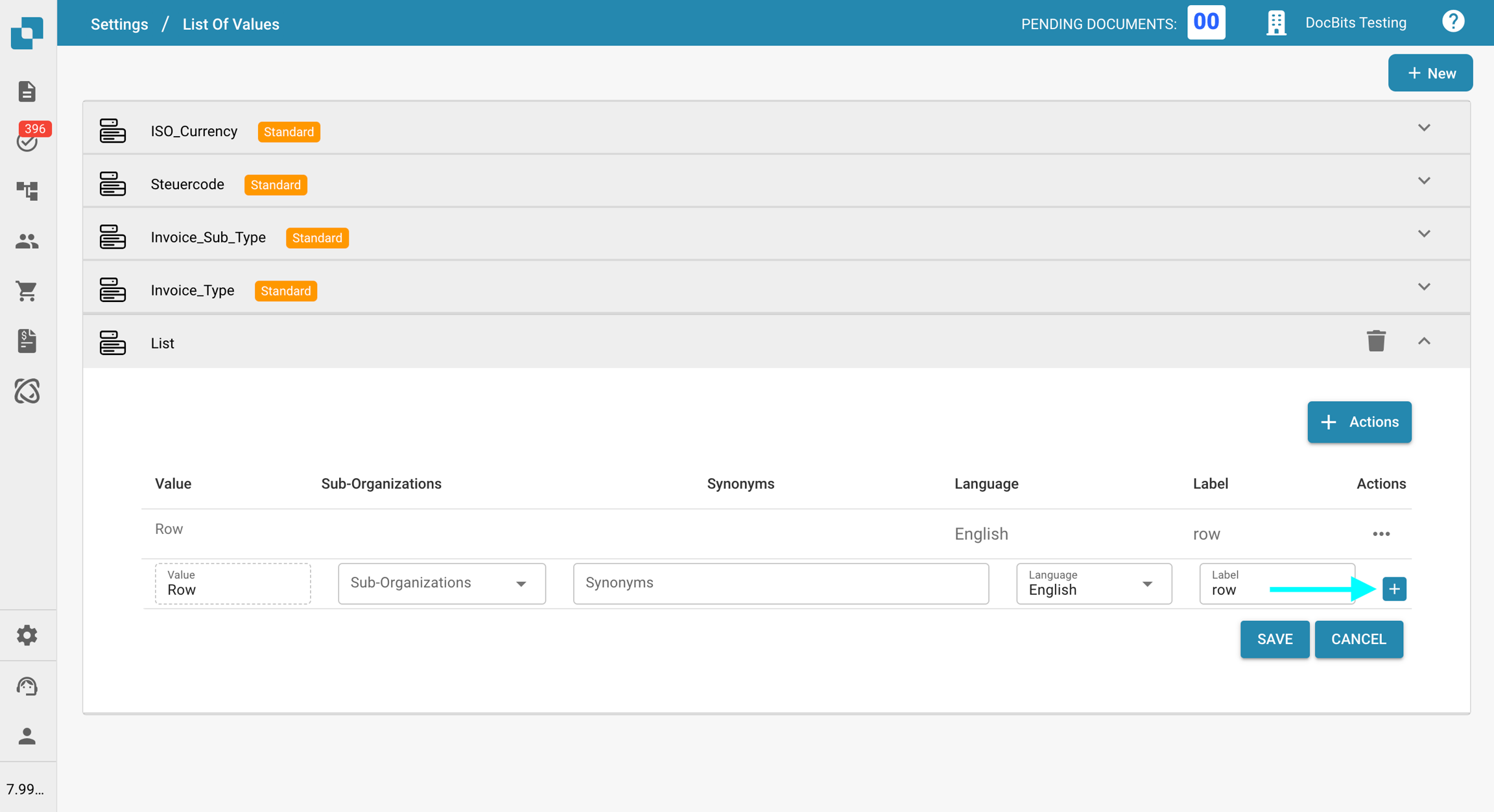This screenshot has height=812, width=1494.
Task: Open the shopping cart sidebar icon
Action: [27, 291]
